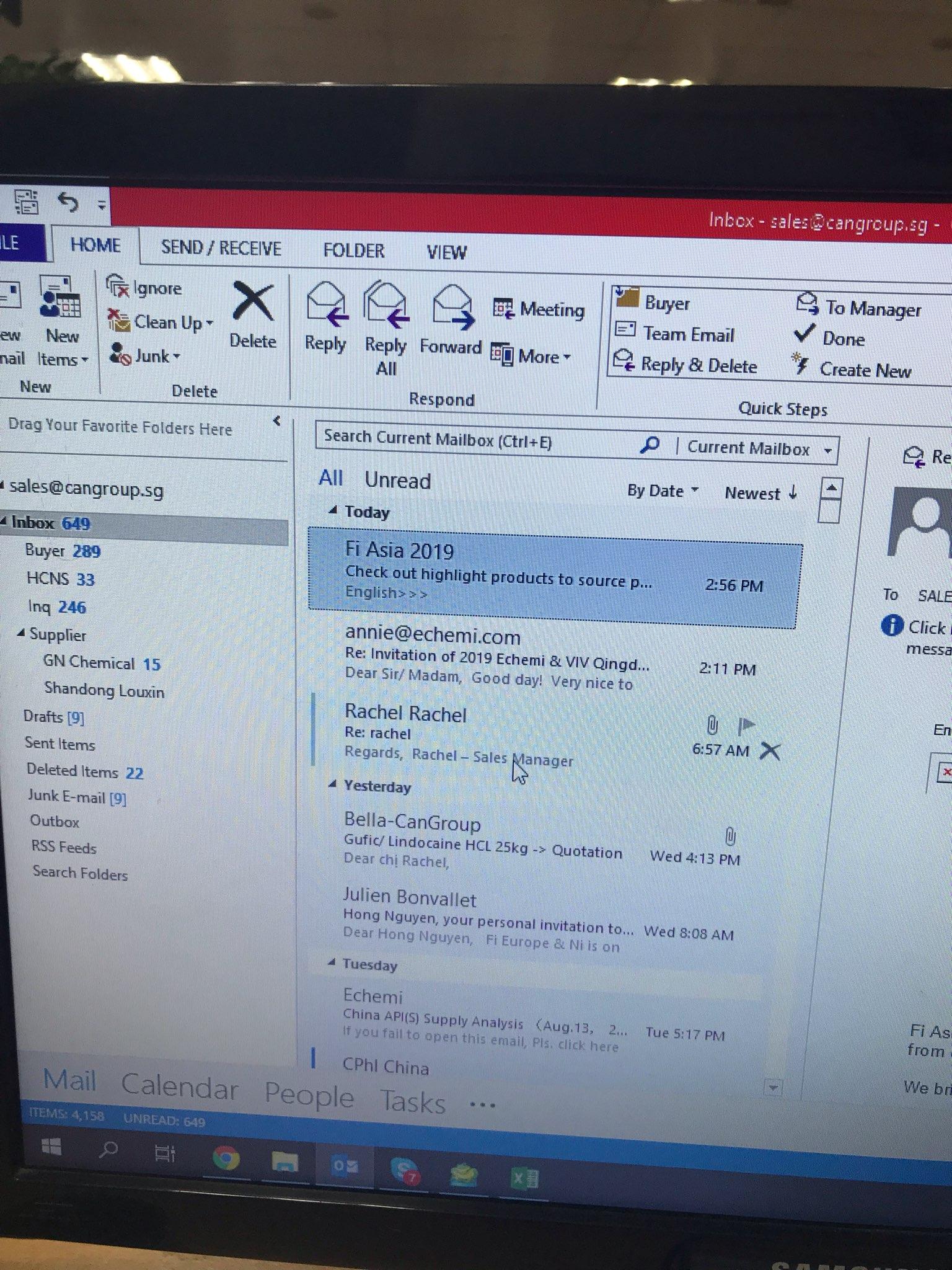Open the HOME ribbon tab
Screen dimensions: 952x1270
pos(95,244)
